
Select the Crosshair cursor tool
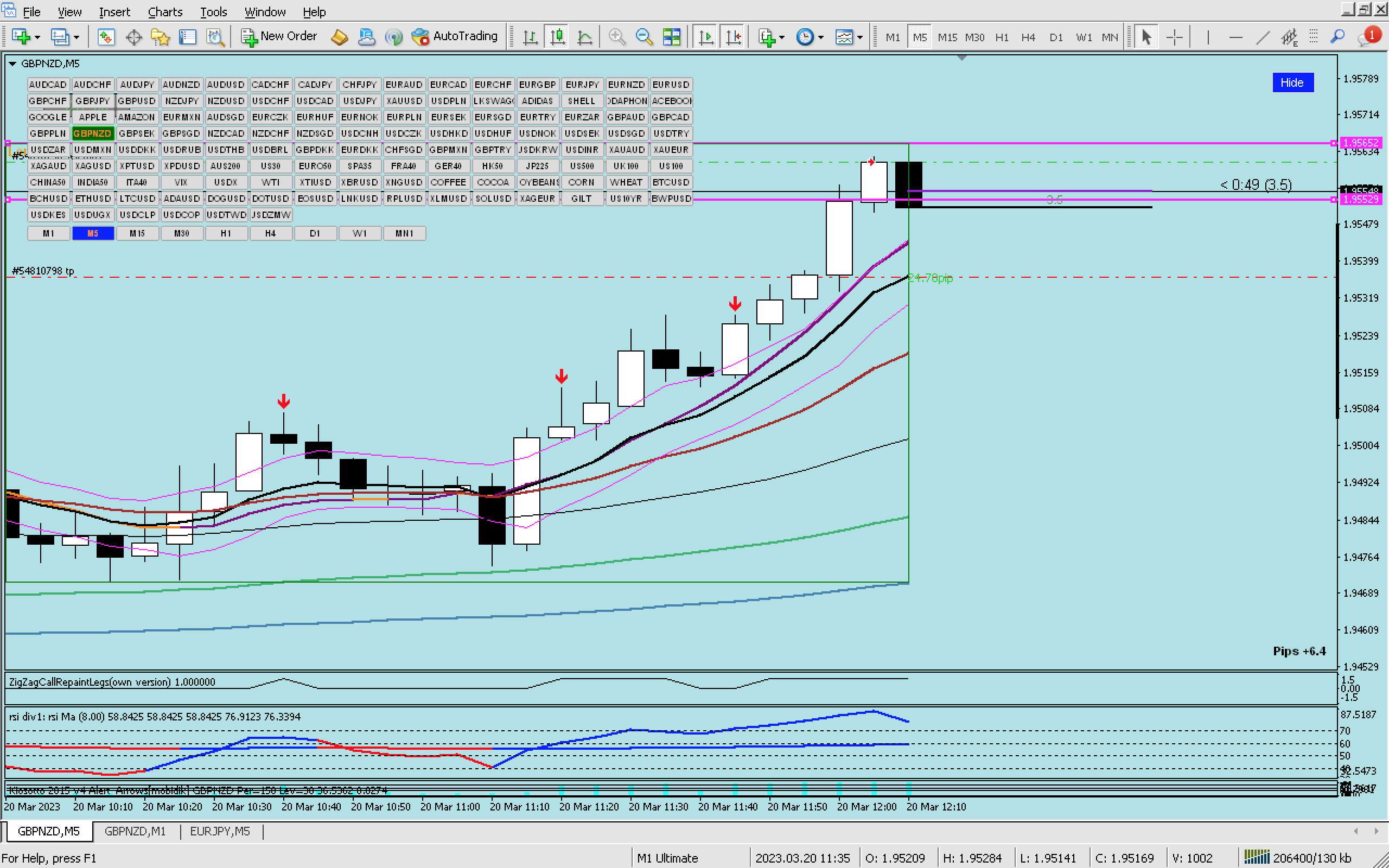point(1174,37)
